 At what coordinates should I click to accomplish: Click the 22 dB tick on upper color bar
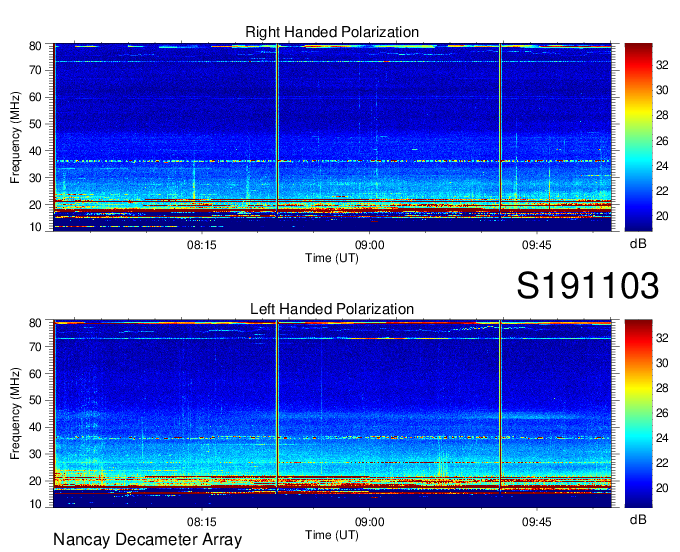pyautogui.click(x=662, y=191)
